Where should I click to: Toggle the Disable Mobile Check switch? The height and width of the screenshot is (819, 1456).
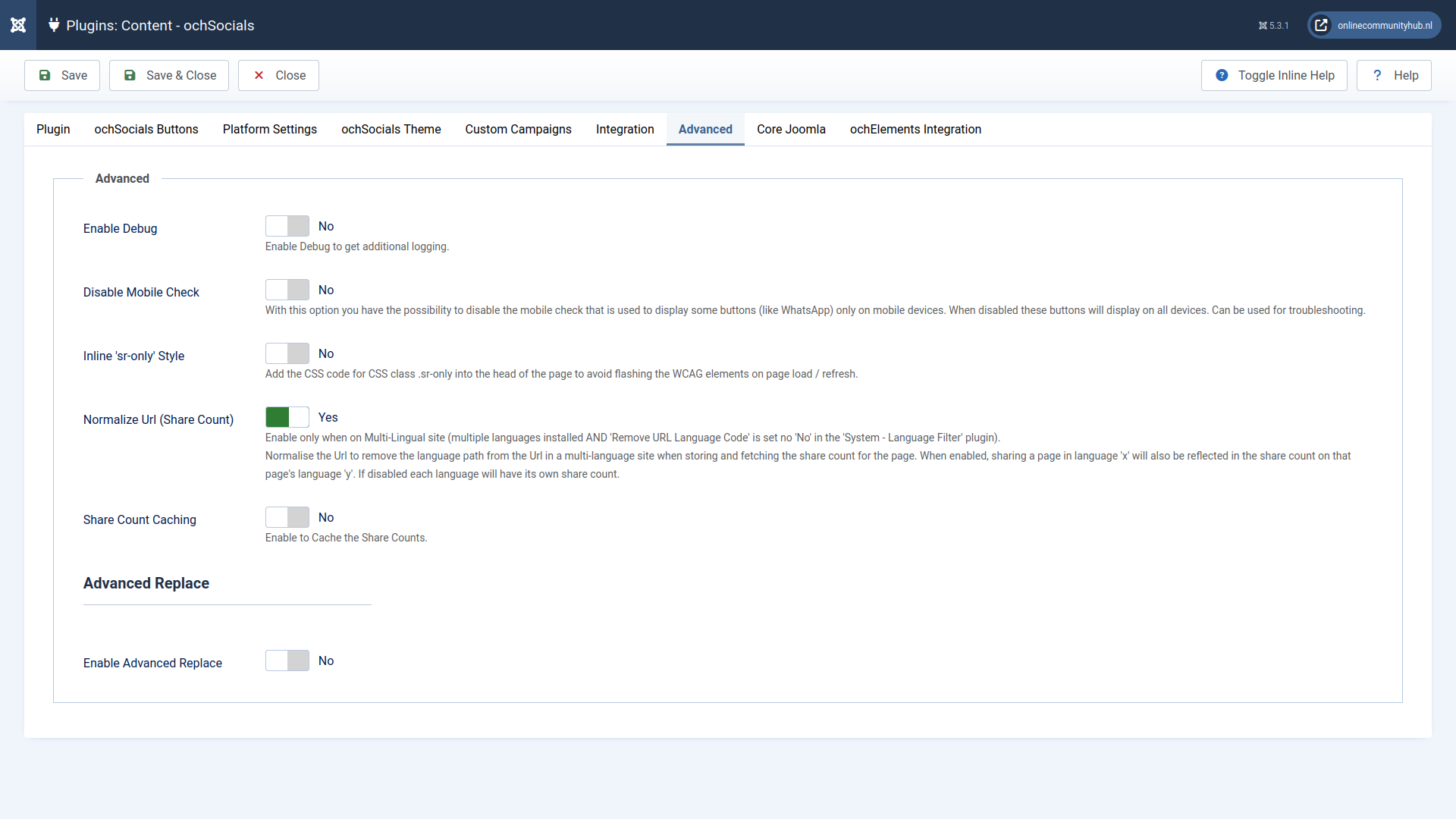point(287,290)
